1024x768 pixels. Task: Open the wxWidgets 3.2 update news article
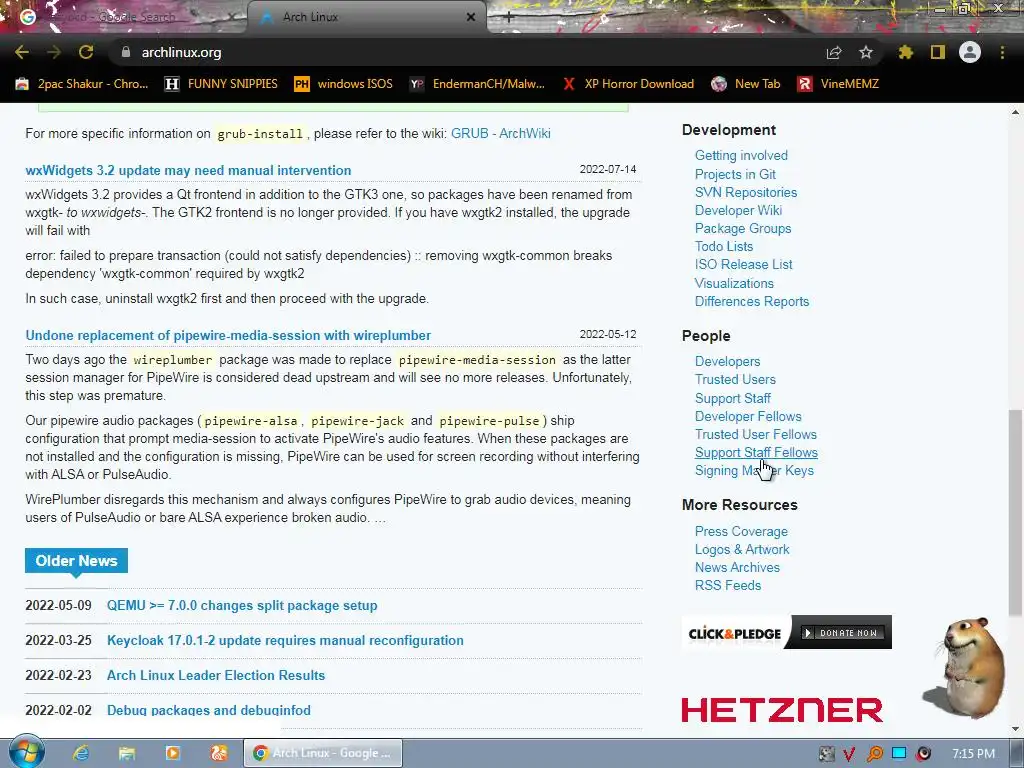(188, 170)
